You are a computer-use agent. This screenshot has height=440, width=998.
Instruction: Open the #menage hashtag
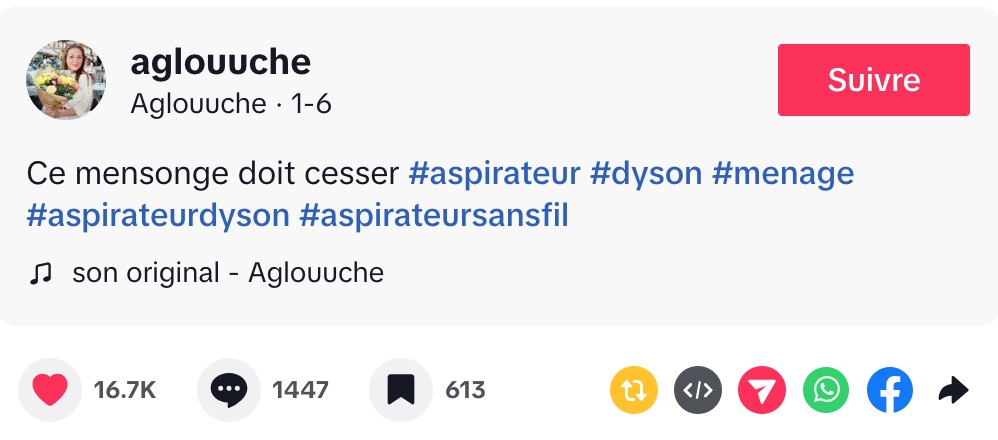pyautogui.click(x=783, y=174)
